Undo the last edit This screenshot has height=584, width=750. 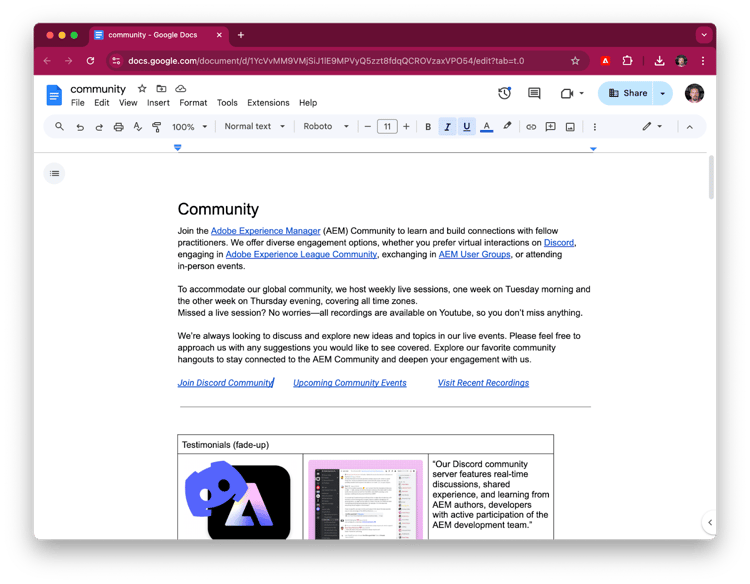point(80,127)
